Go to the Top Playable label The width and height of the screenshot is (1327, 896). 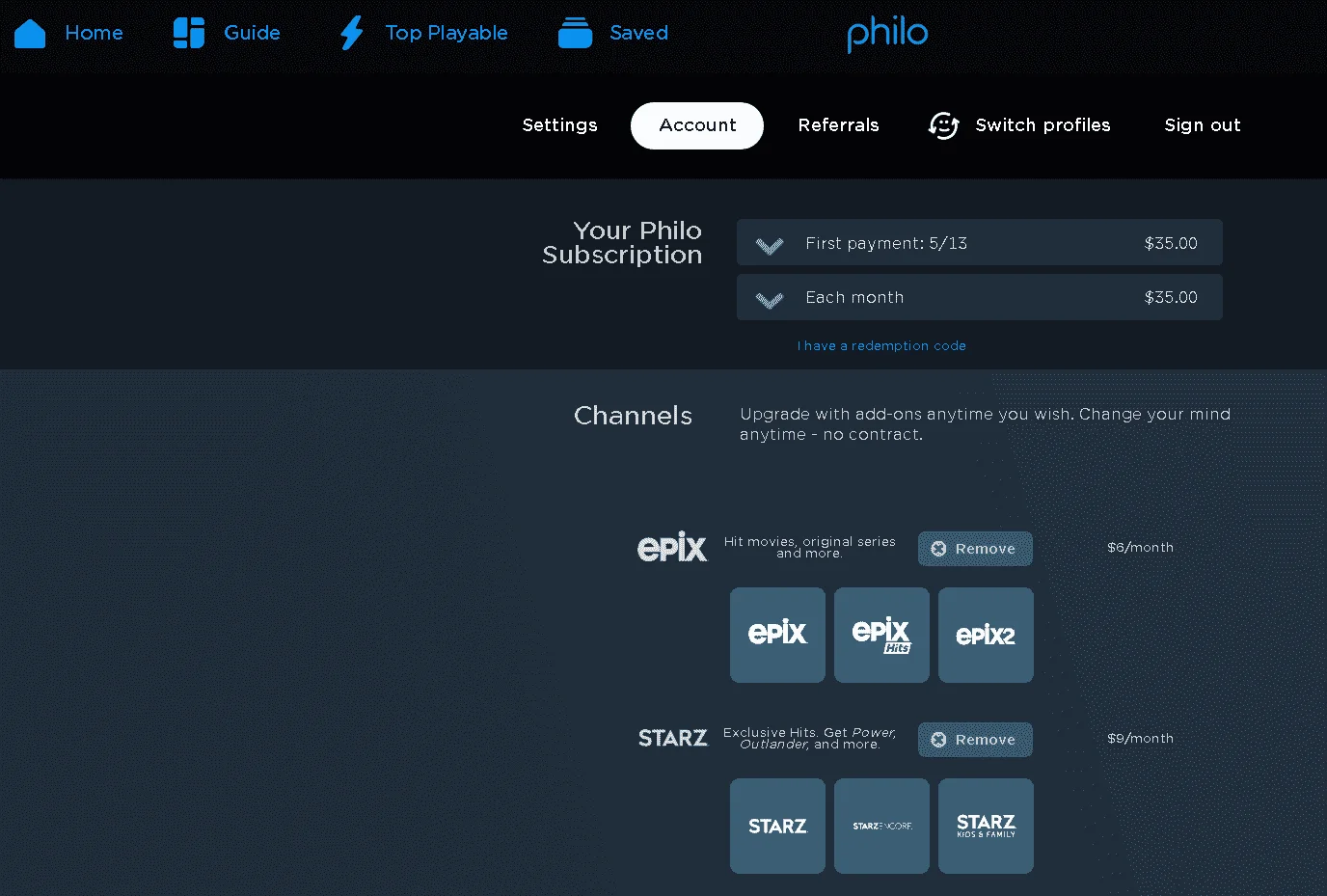(x=447, y=33)
